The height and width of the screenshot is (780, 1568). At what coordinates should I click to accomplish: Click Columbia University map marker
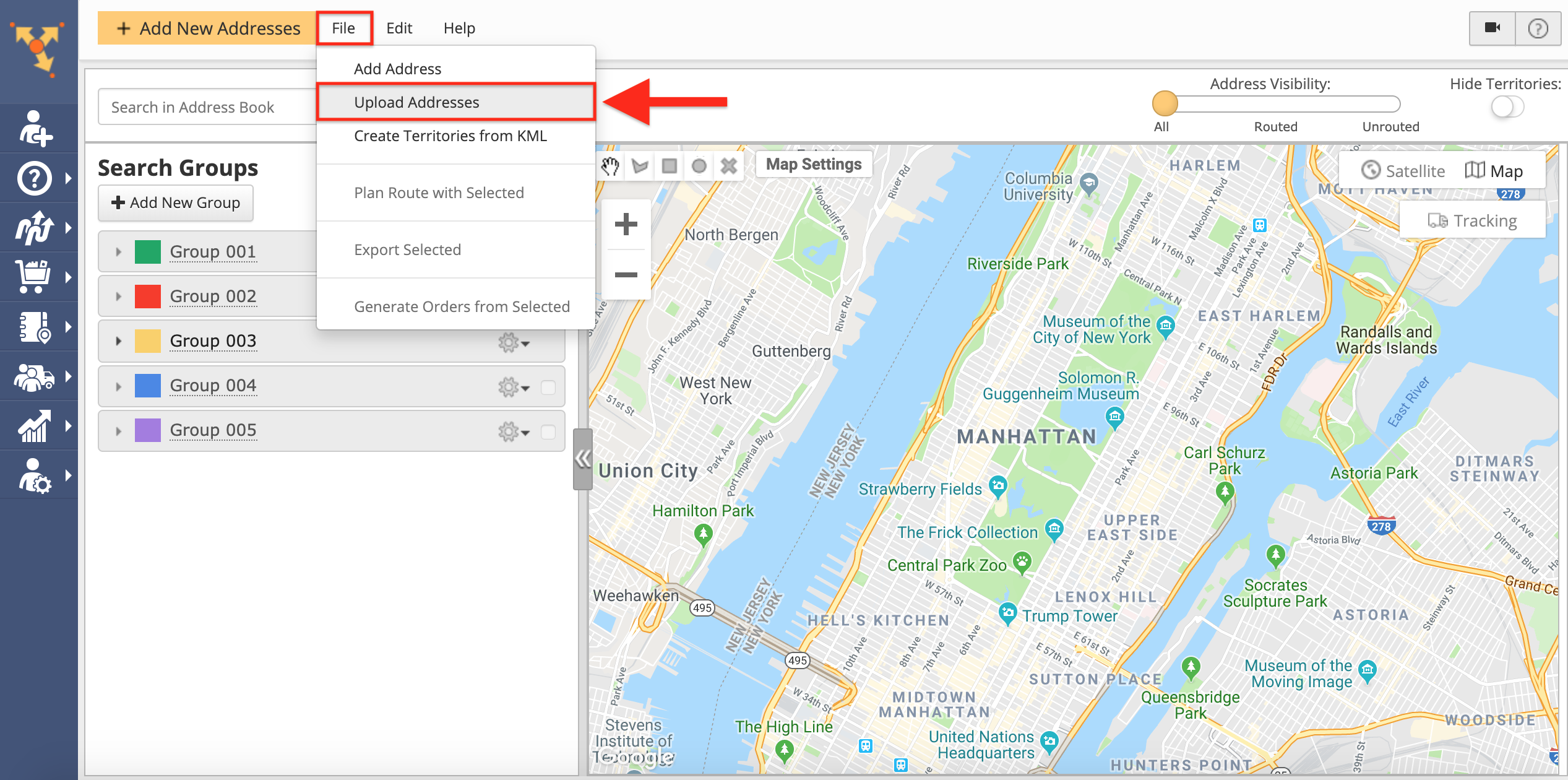click(1089, 183)
